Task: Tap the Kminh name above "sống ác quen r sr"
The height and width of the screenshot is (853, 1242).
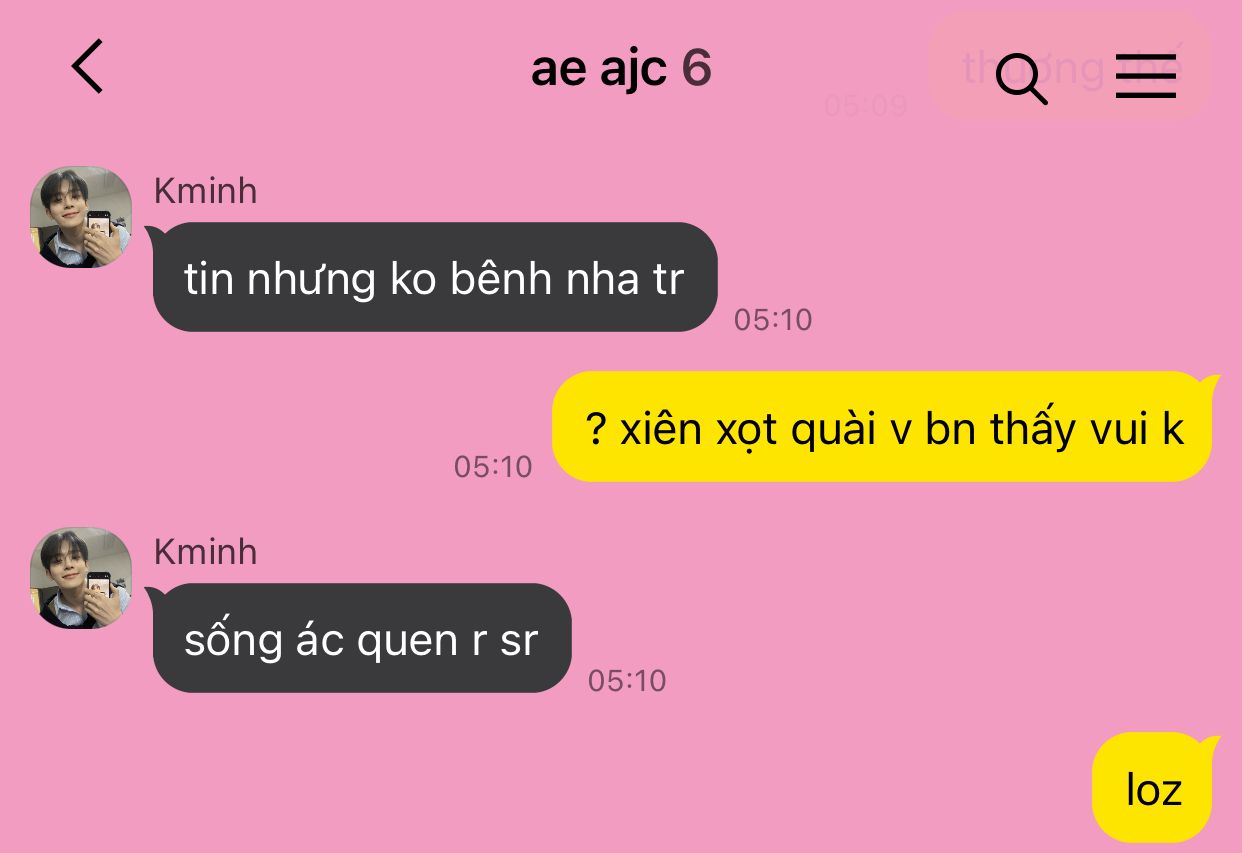Action: tap(205, 551)
